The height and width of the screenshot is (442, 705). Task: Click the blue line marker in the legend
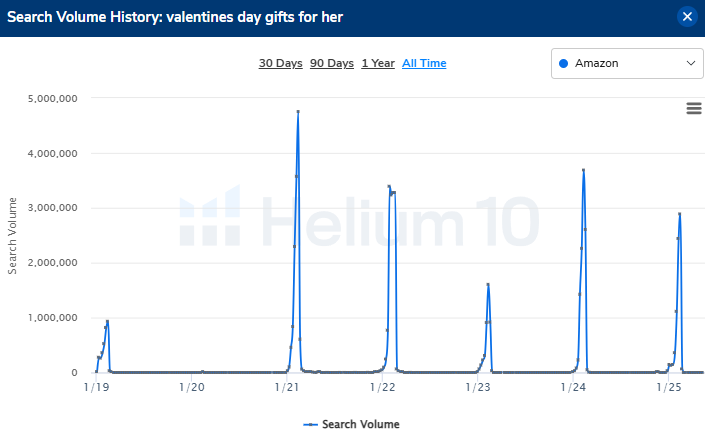click(x=312, y=424)
